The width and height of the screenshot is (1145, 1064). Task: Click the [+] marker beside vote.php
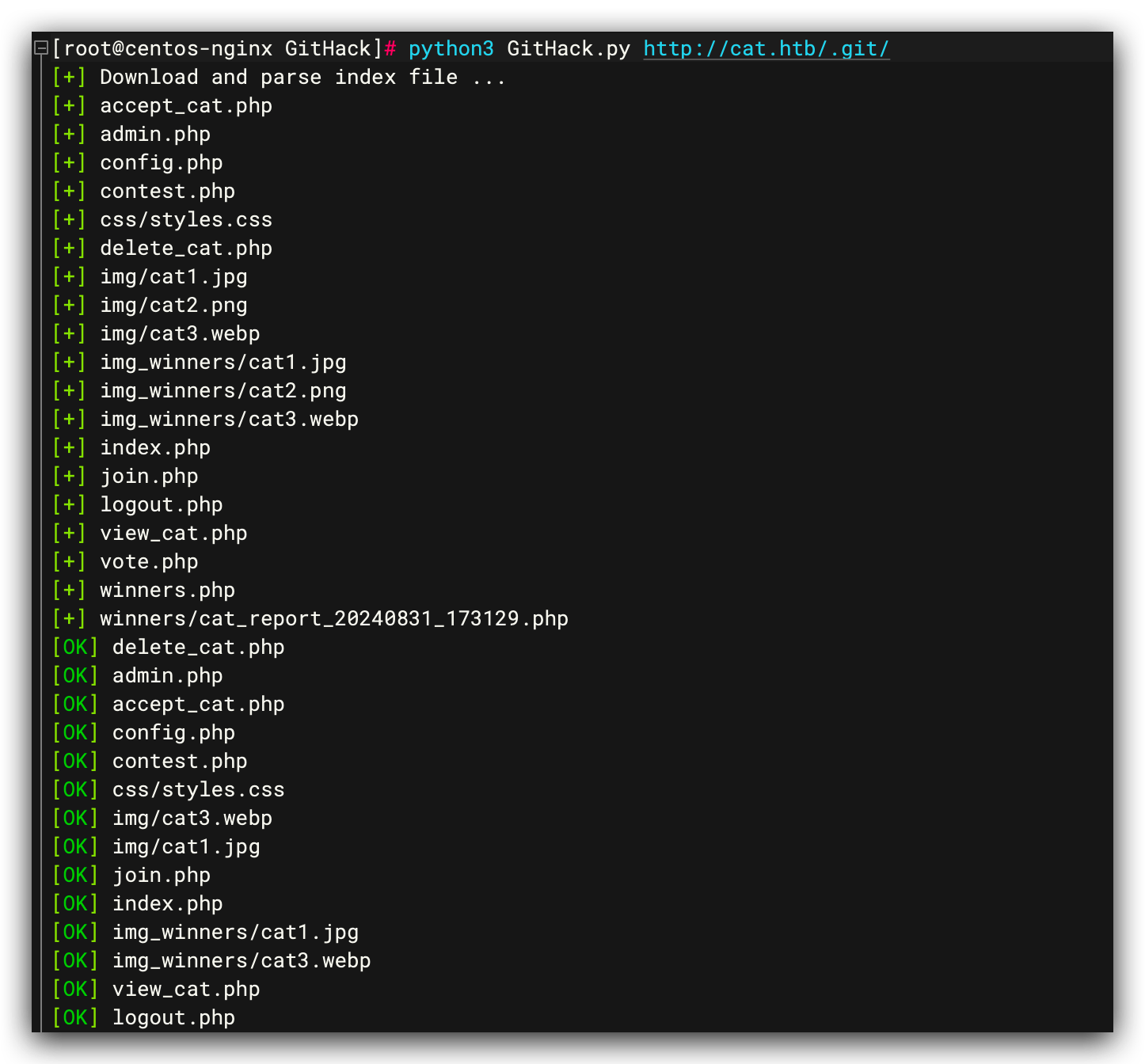(x=69, y=562)
